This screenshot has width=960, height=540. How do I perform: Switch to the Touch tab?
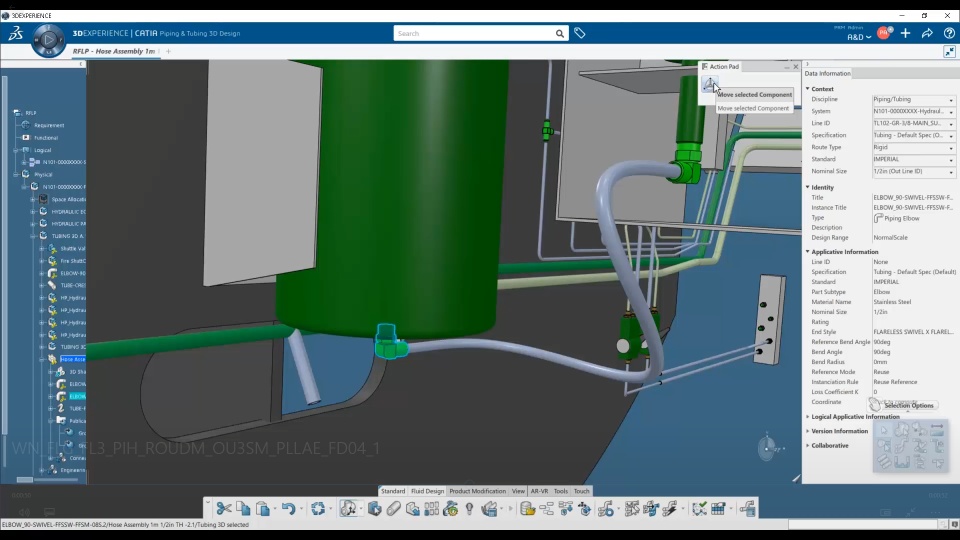(x=582, y=491)
